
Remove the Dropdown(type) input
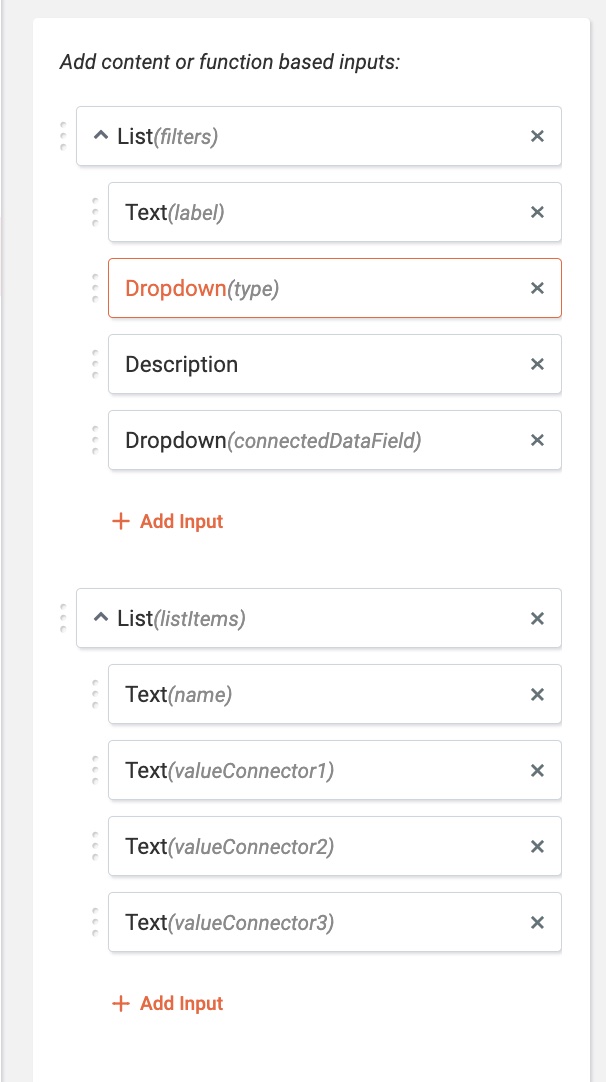537,288
